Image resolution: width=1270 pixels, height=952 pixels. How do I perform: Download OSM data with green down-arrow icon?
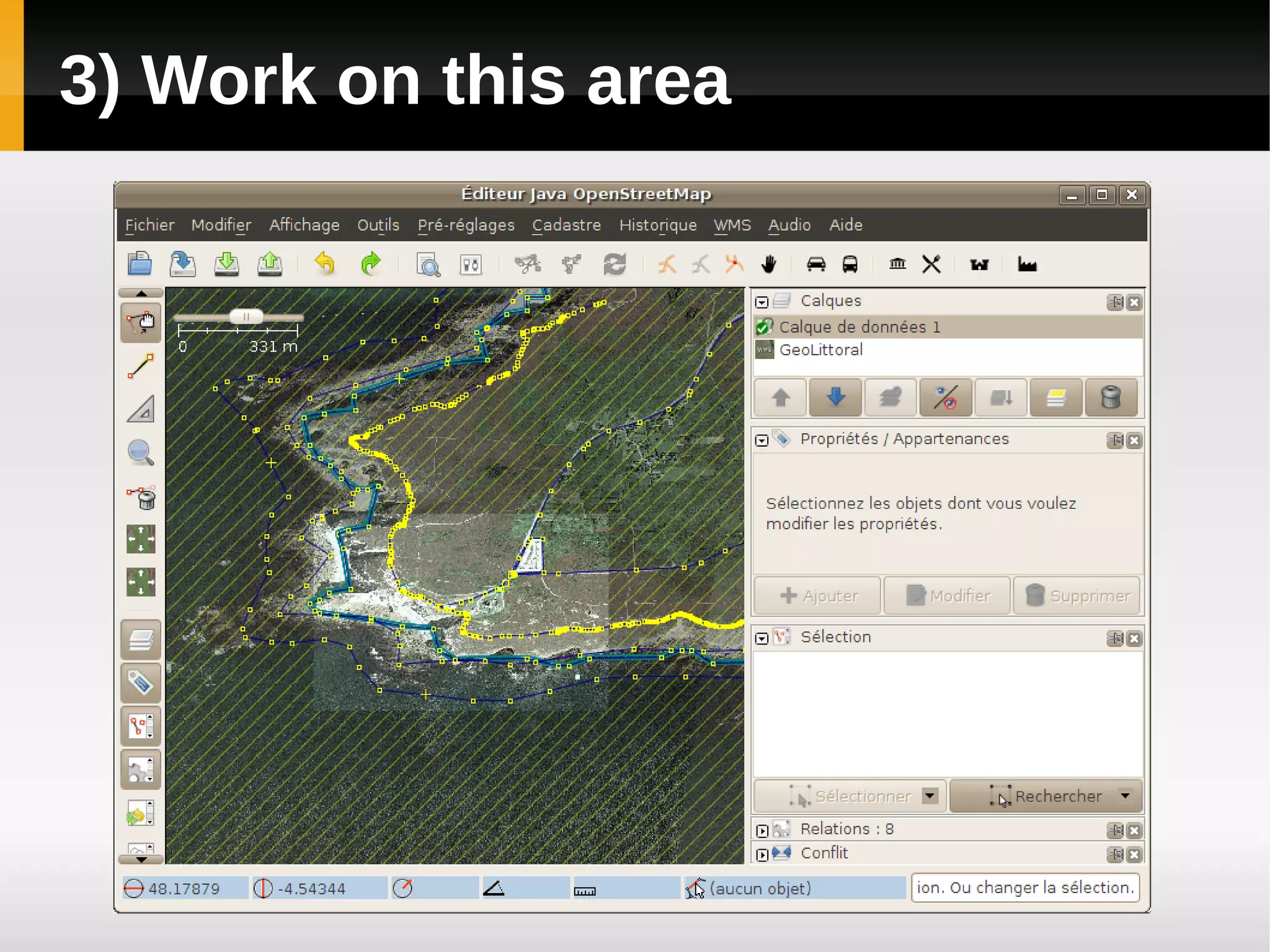tap(226, 264)
